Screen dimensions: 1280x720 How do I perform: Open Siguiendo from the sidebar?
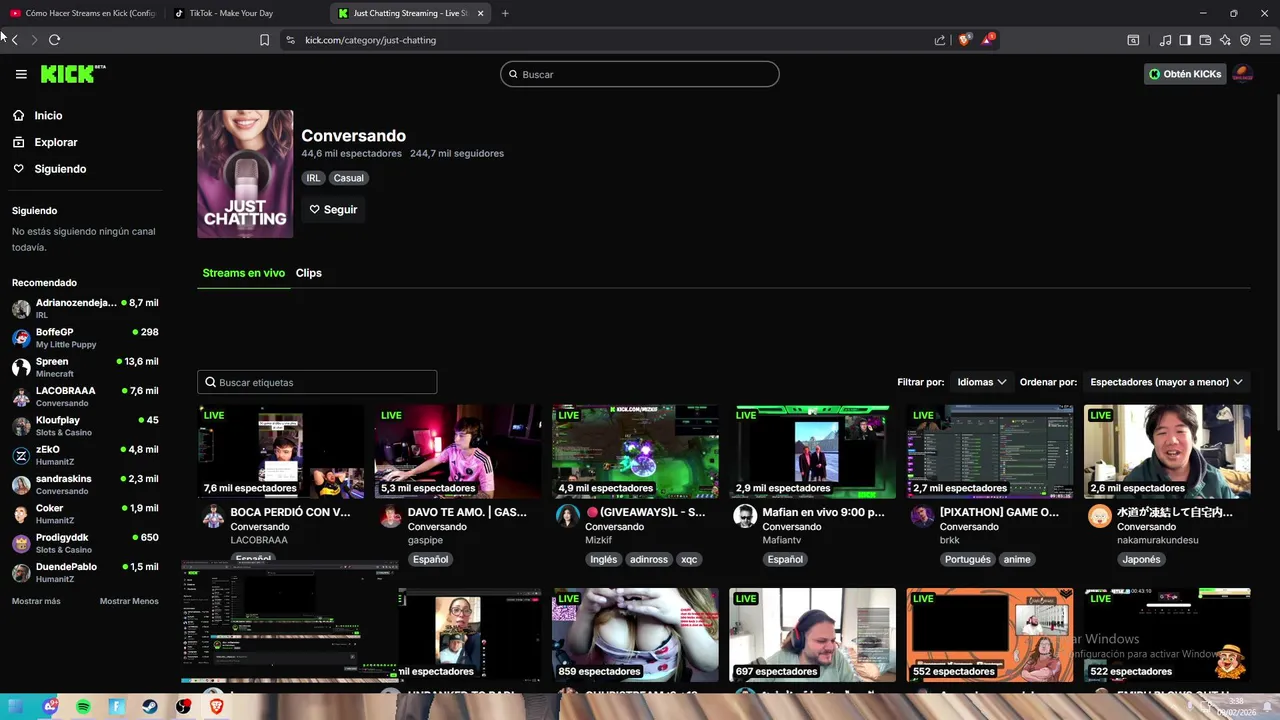60,169
